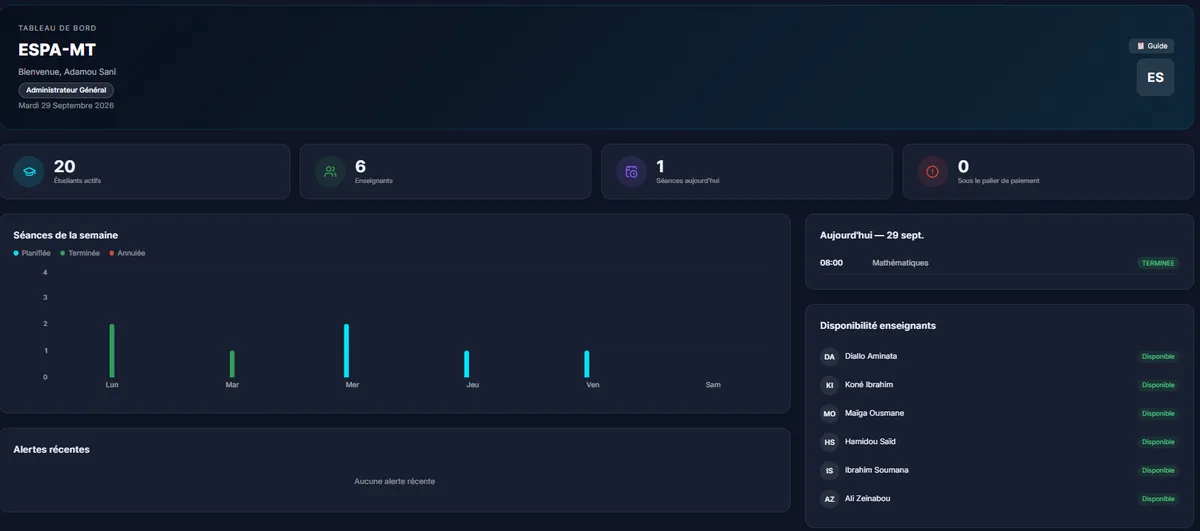Open the Étudiants actifs card

[145, 172]
